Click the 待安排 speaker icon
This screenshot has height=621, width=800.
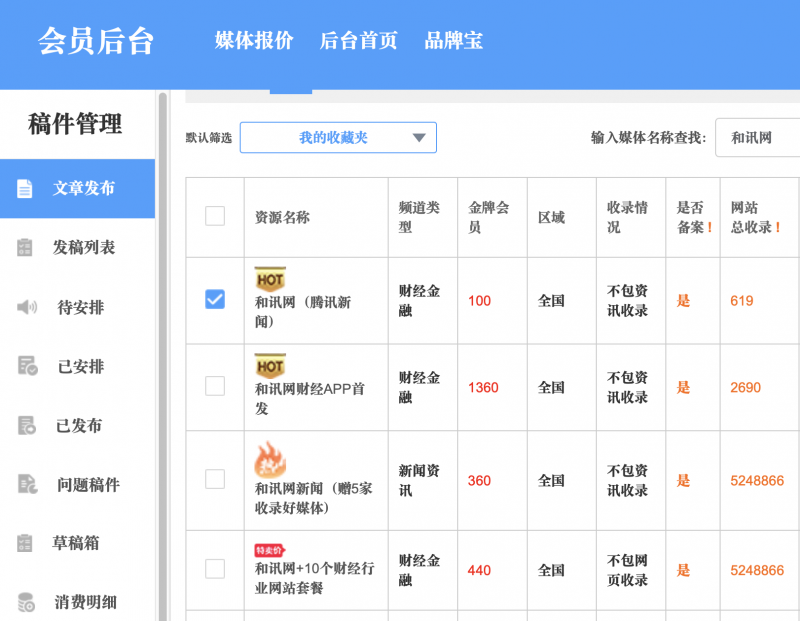(x=27, y=307)
